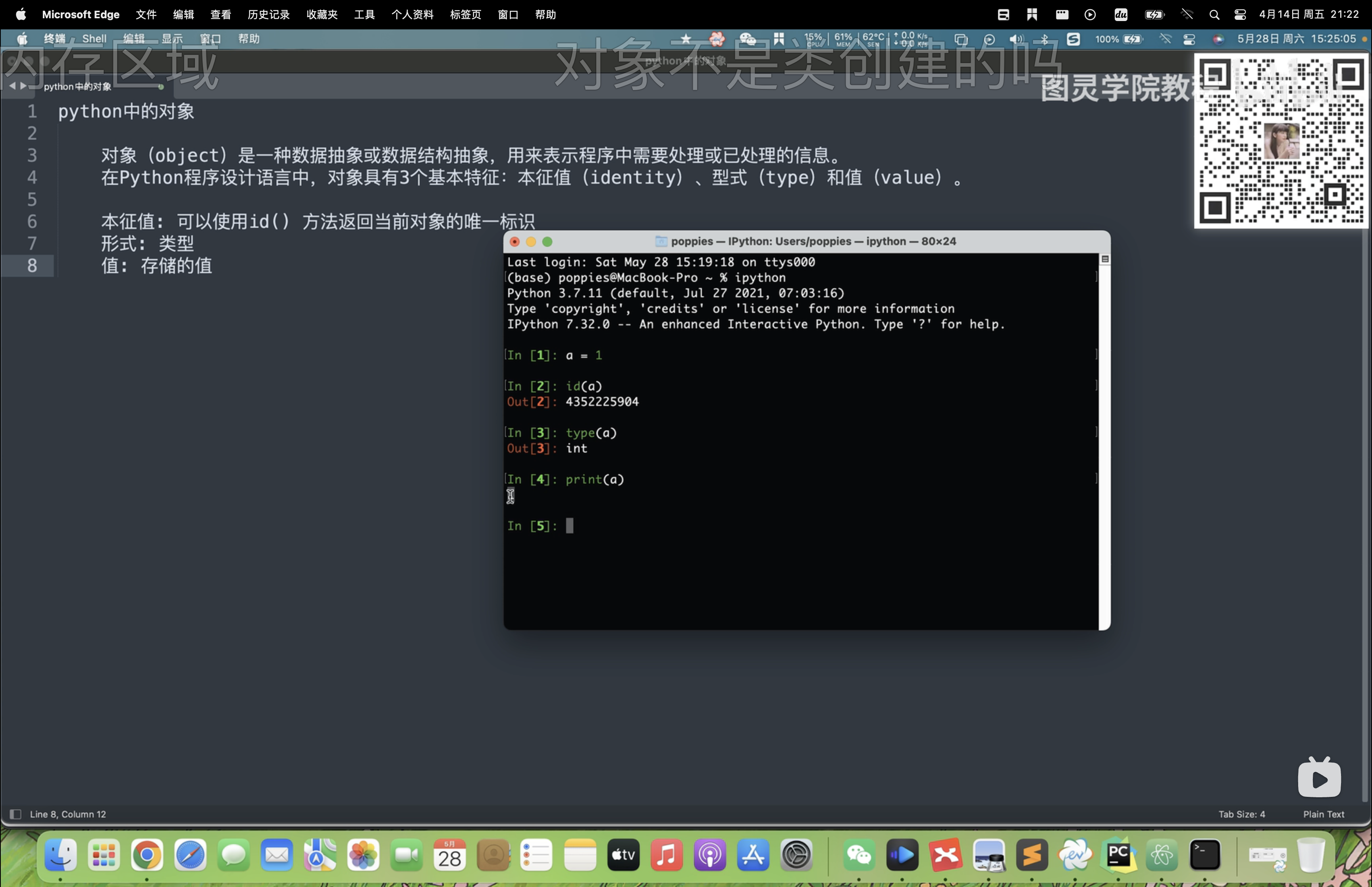This screenshot has width=1372, height=887.
Task: Open the Apple menu in the top bar
Action: pos(21,14)
